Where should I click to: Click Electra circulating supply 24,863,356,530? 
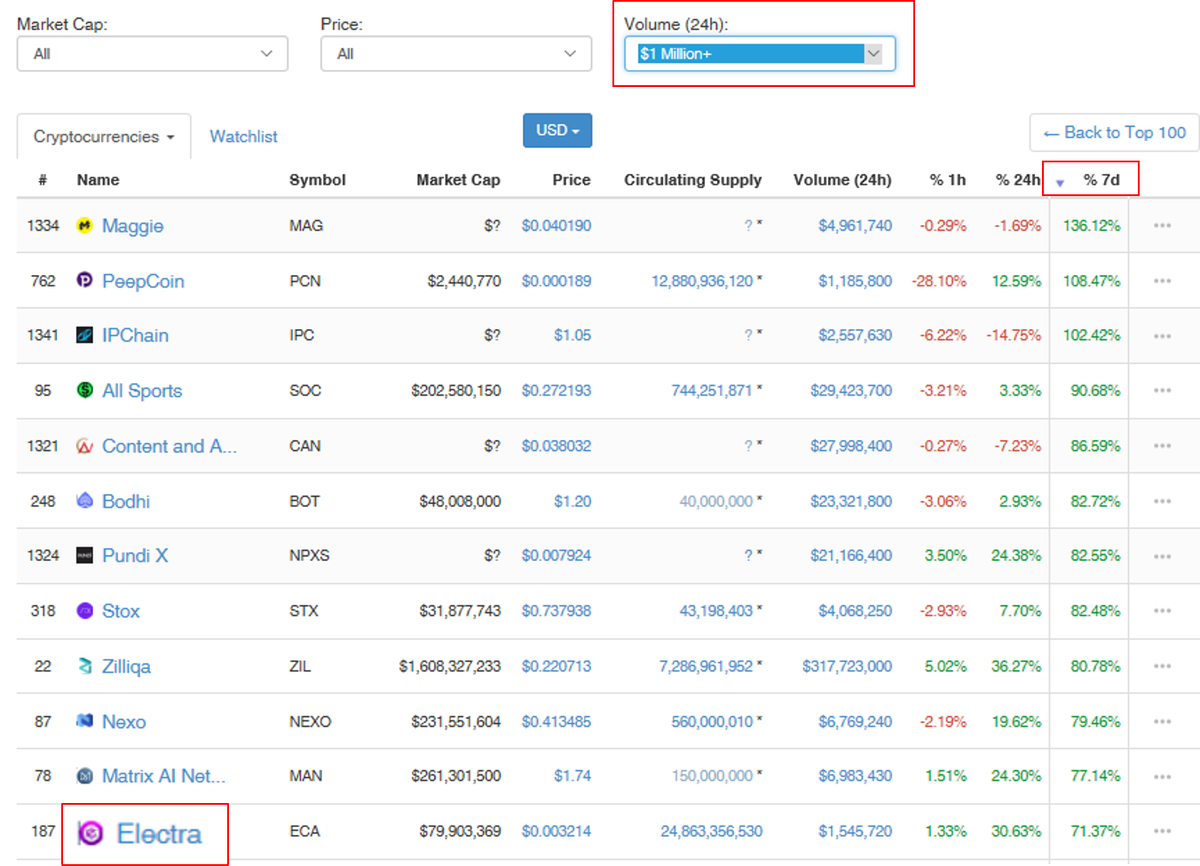point(711,831)
